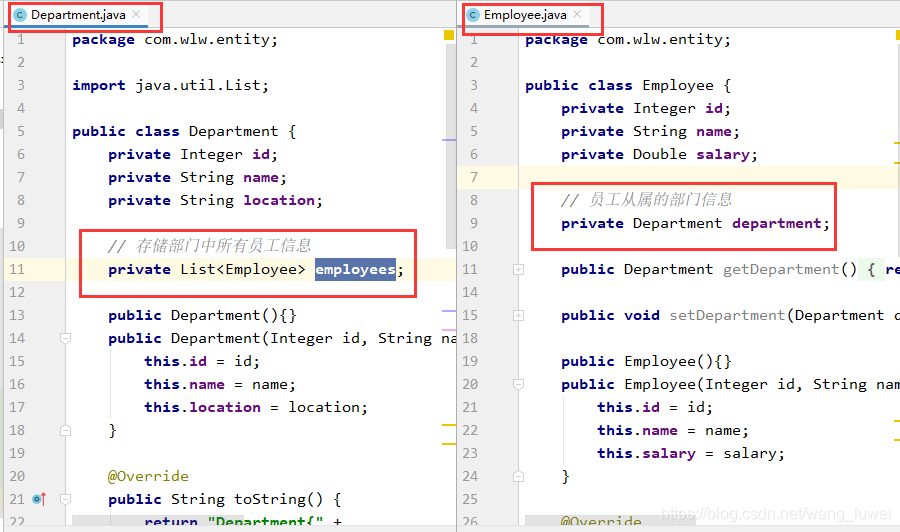
Task: Click the line number 11 in Department gutter
Action: pyautogui.click(x=17, y=270)
